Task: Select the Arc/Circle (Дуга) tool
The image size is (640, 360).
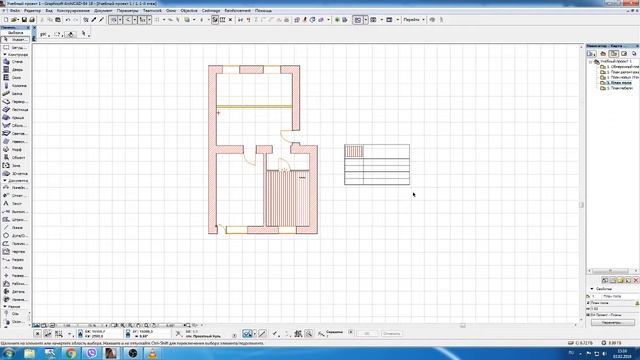Action: tap(15, 236)
